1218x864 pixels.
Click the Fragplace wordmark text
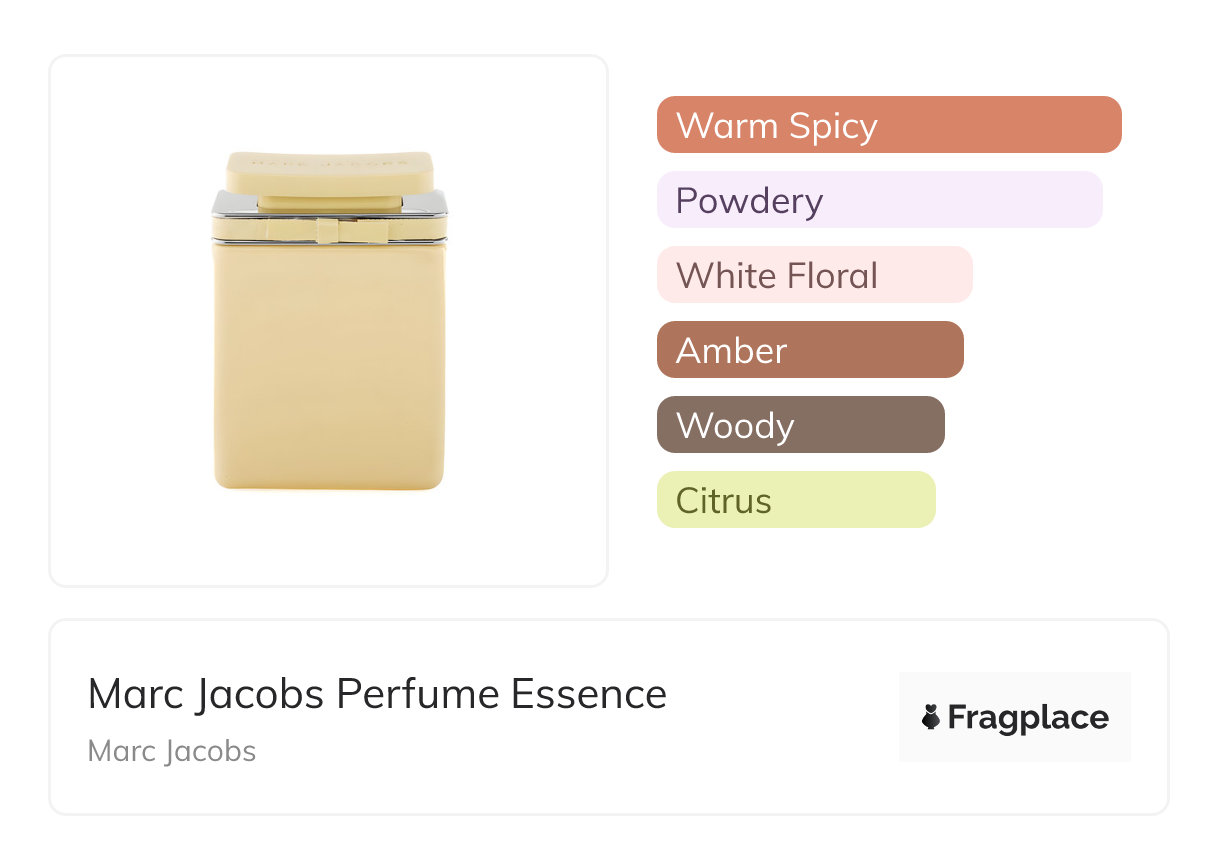(x=1028, y=718)
